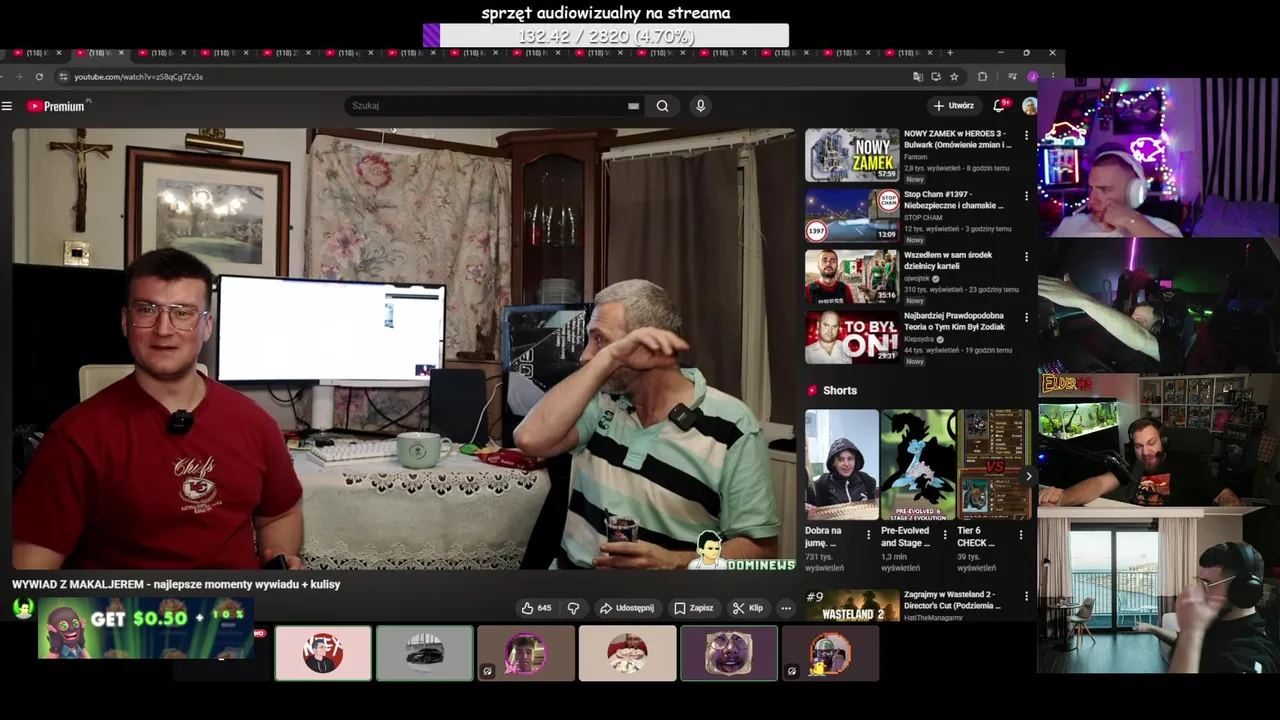1280x720 pixels.
Task: Open options for Wszedłem w sam środek video
Action: click(x=1026, y=257)
